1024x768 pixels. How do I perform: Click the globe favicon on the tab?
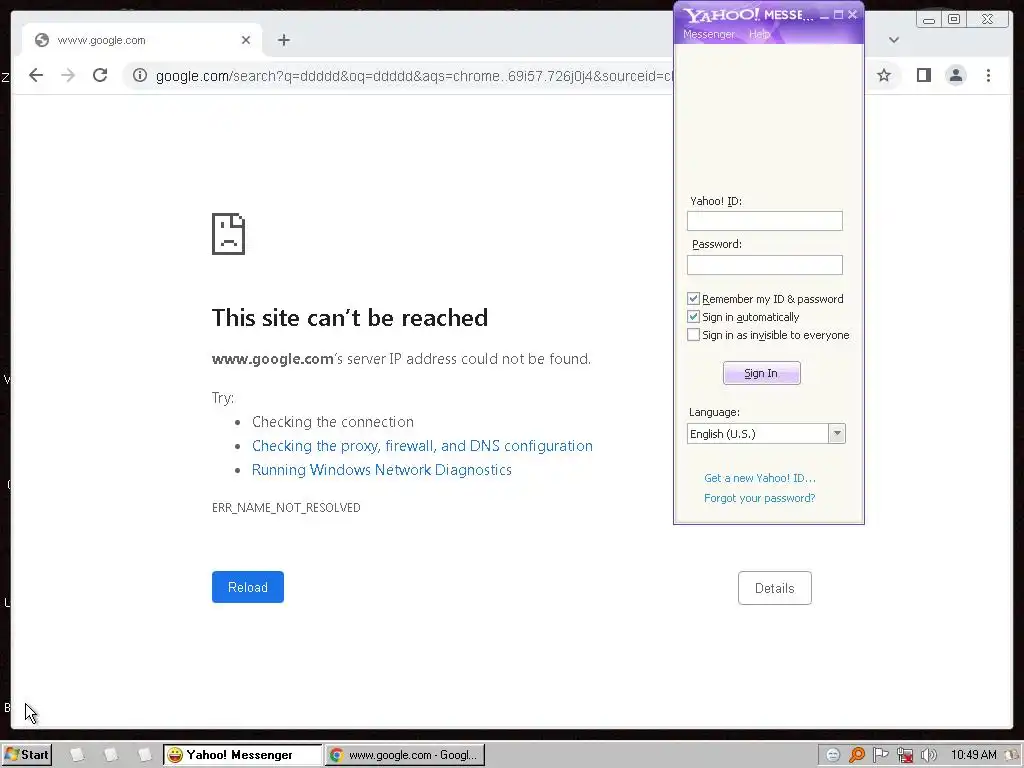[42, 40]
